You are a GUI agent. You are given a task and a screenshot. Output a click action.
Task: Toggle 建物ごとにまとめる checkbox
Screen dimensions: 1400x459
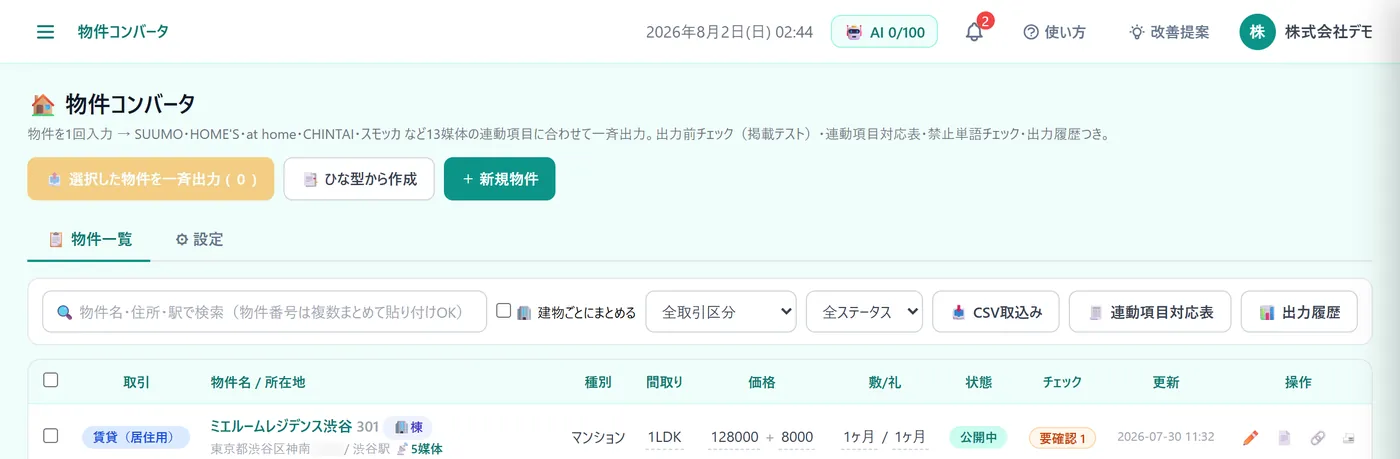[x=504, y=311]
